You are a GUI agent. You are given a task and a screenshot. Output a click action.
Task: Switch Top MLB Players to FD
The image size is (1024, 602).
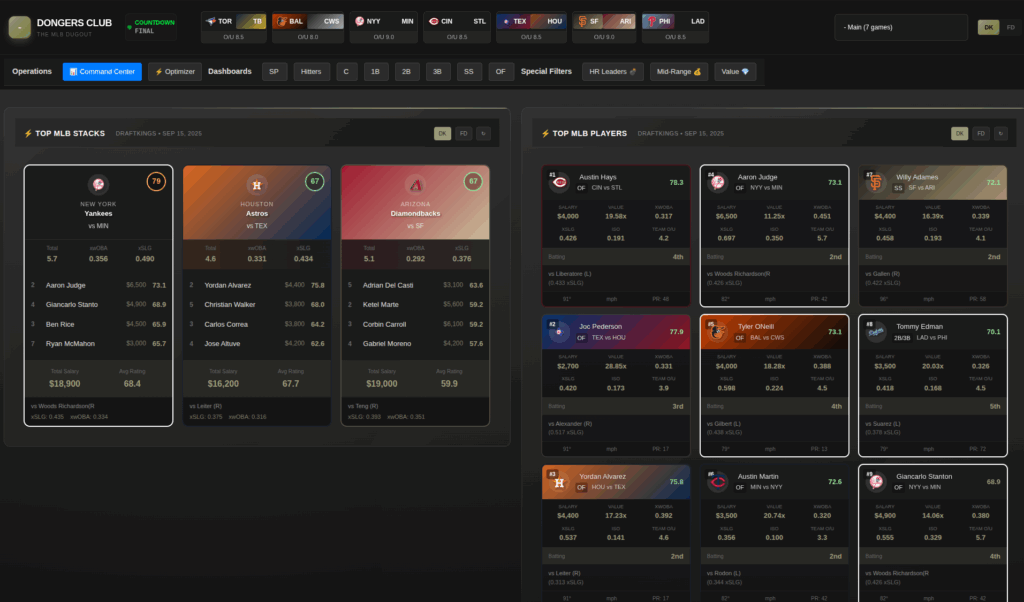pyautogui.click(x=980, y=133)
